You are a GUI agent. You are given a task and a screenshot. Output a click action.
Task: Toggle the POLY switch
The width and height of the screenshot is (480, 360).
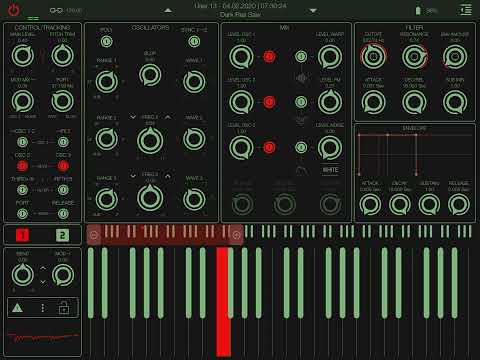106,42
